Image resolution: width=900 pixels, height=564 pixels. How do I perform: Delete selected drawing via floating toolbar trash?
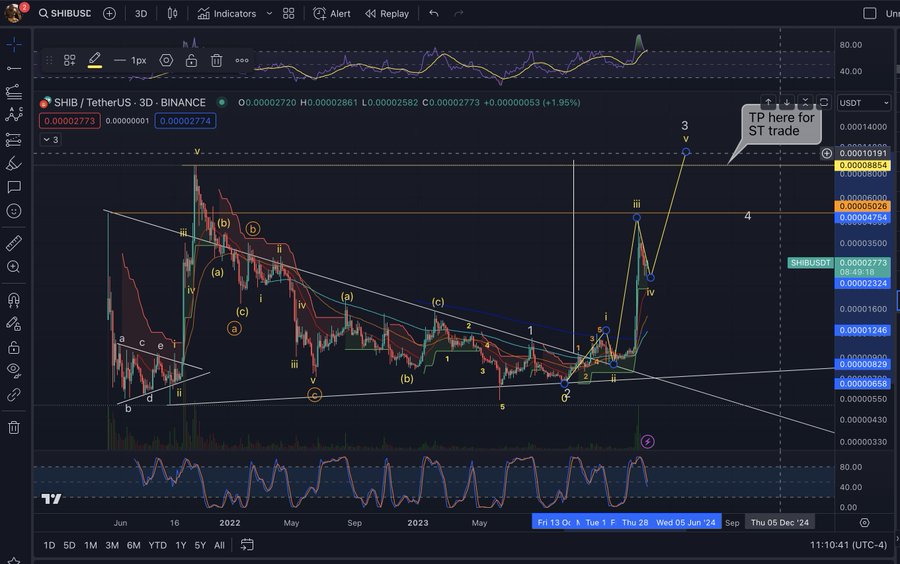click(x=216, y=60)
